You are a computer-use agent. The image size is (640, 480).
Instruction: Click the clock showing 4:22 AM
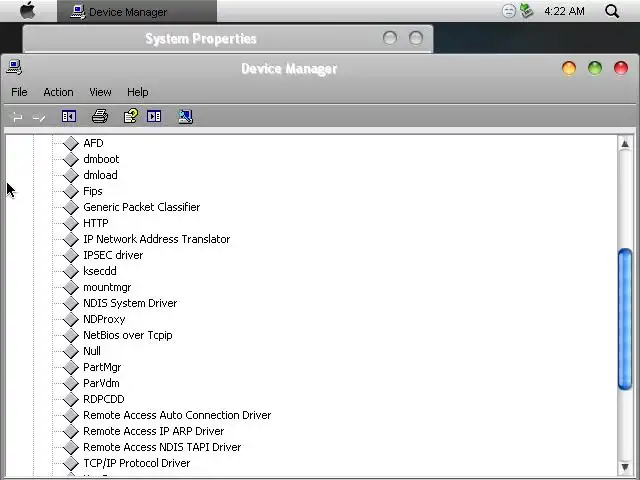coord(564,11)
